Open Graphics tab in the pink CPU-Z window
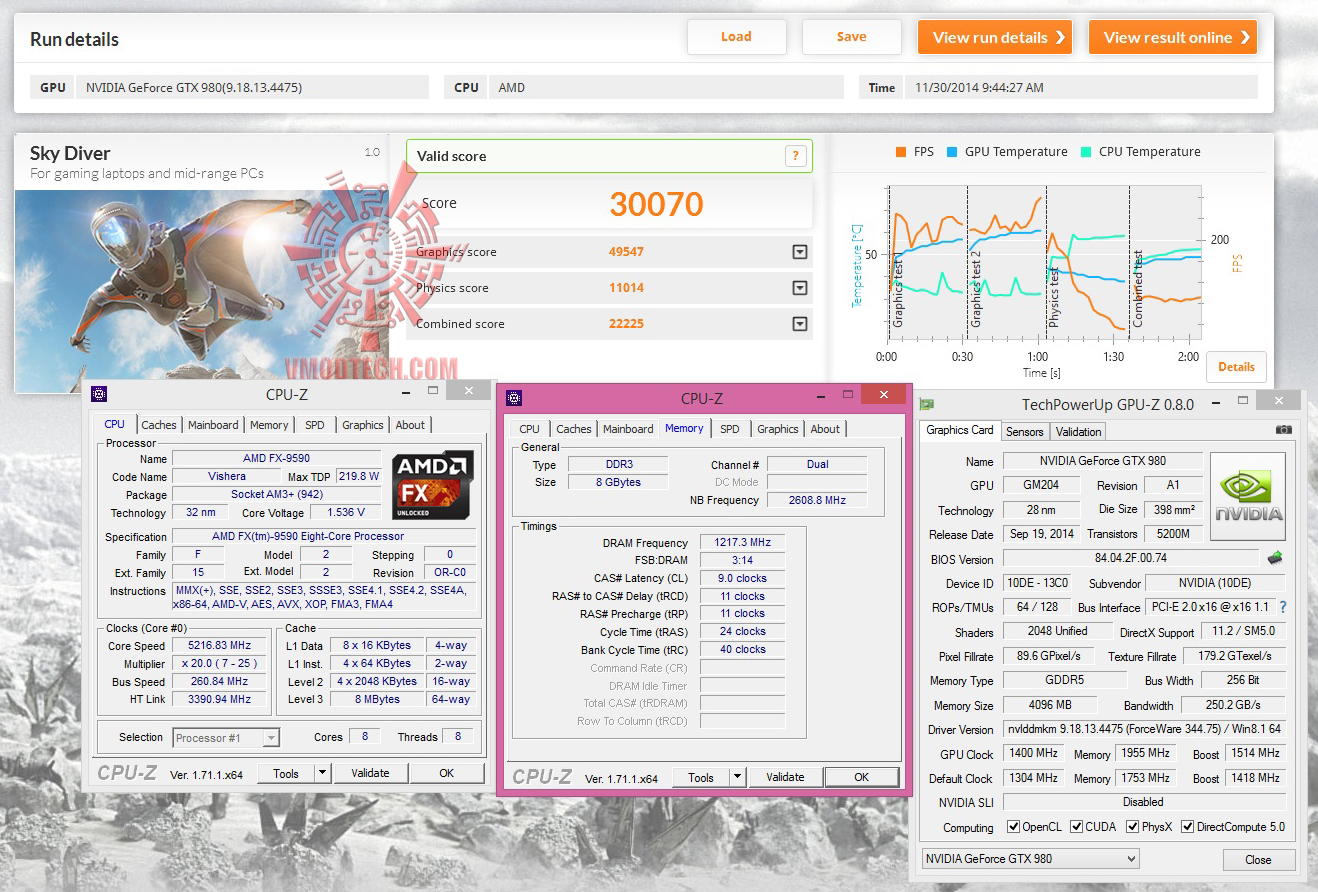Viewport: 1318px width, 892px height. [x=778, y=429]
